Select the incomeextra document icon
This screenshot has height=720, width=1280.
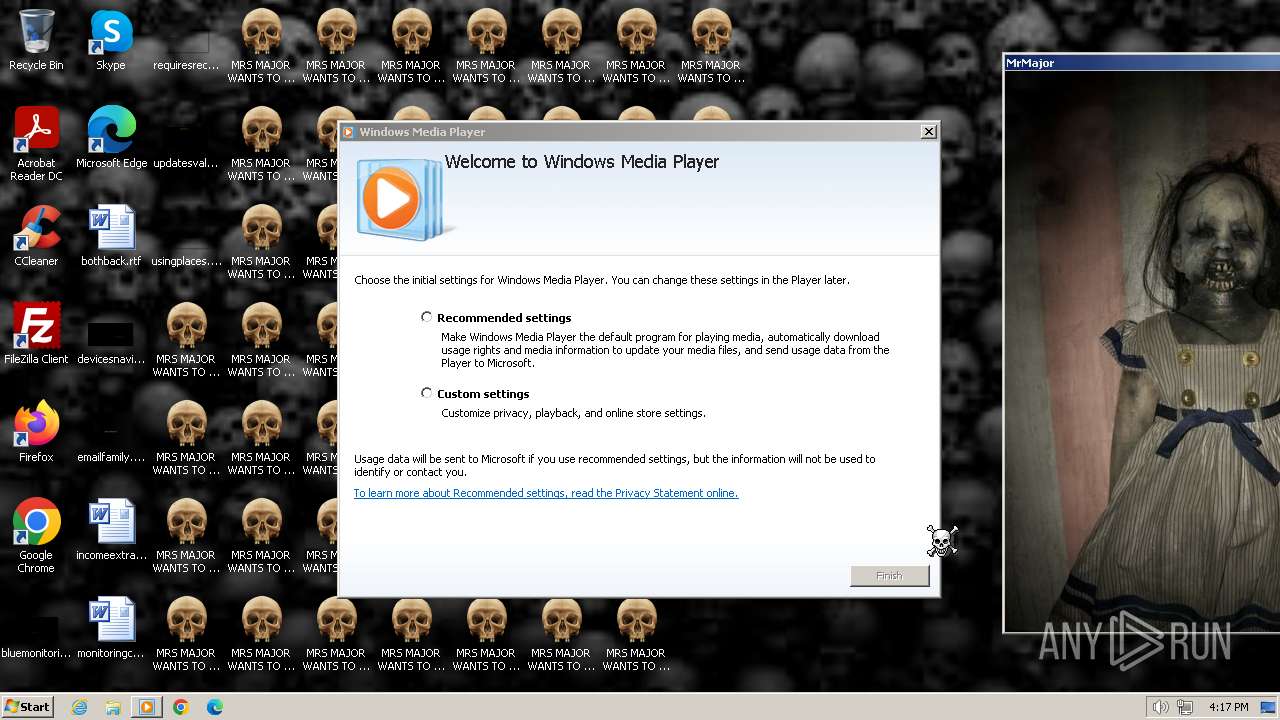pos(111,531)
